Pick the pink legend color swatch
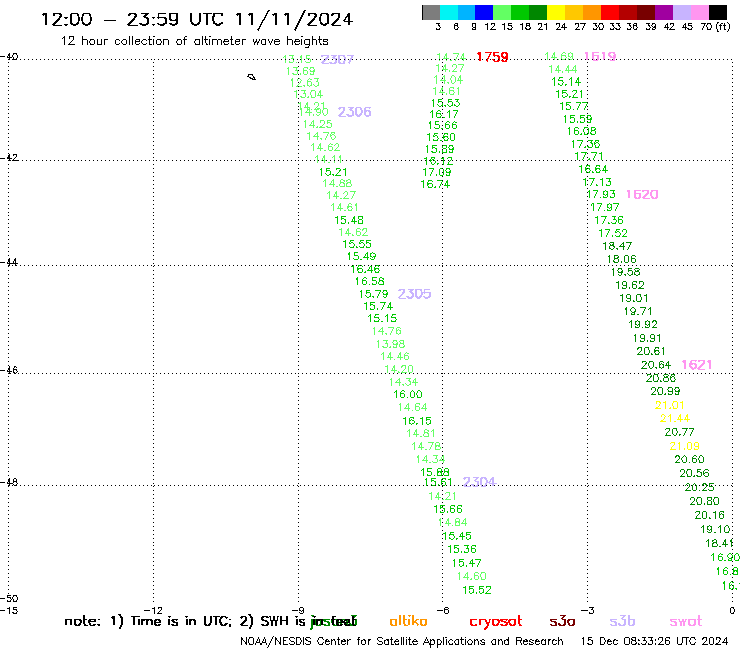This screenshot has height=650, width=740. coord(700,12)
